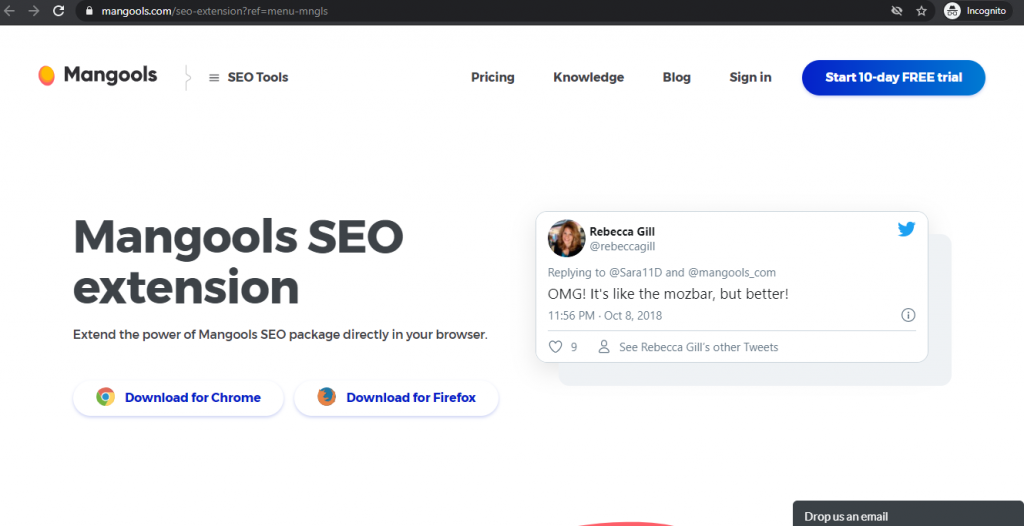Click the Chrome logo icon
Viewport: 1024px width, 526px height.
pos(105,397)
